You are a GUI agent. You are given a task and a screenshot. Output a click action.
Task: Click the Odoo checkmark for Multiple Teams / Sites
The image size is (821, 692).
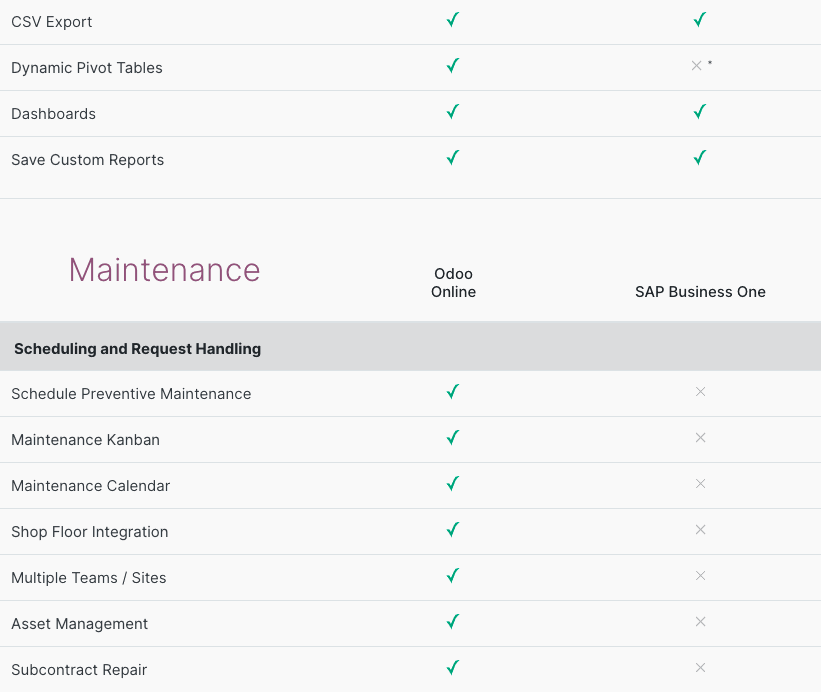(x=453, y=576)
